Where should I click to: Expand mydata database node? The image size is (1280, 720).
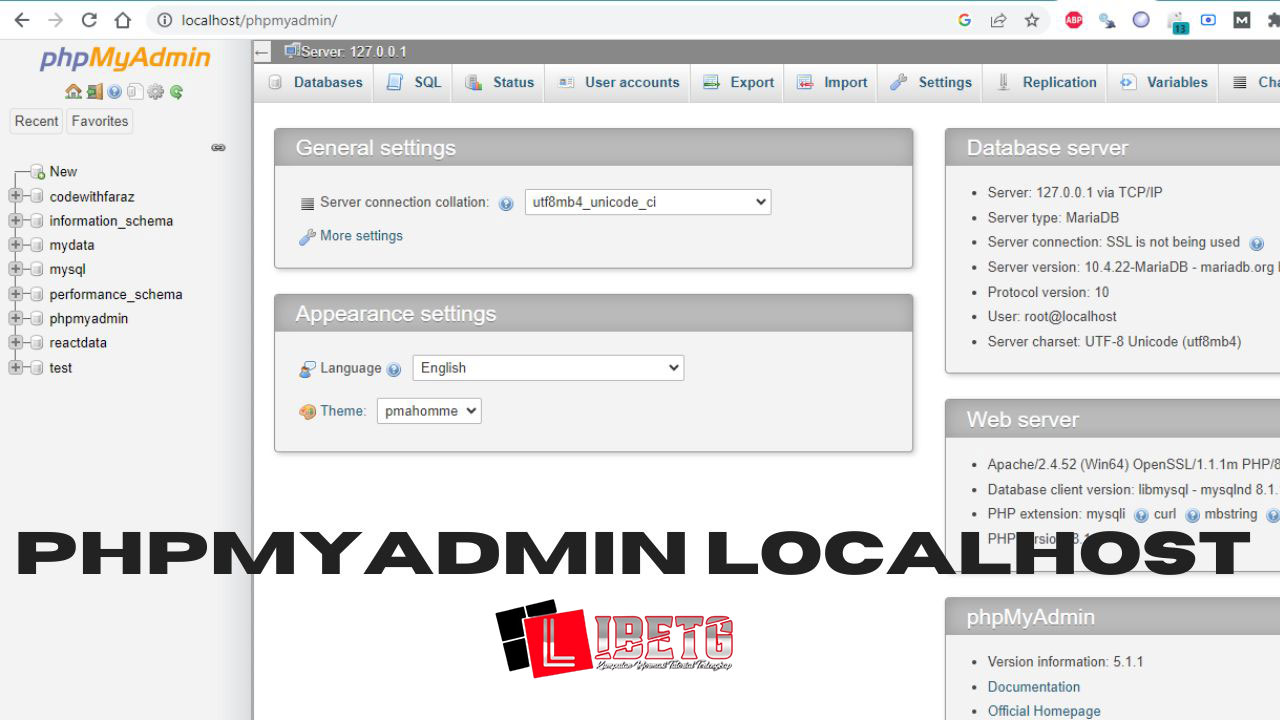(15, 244)
